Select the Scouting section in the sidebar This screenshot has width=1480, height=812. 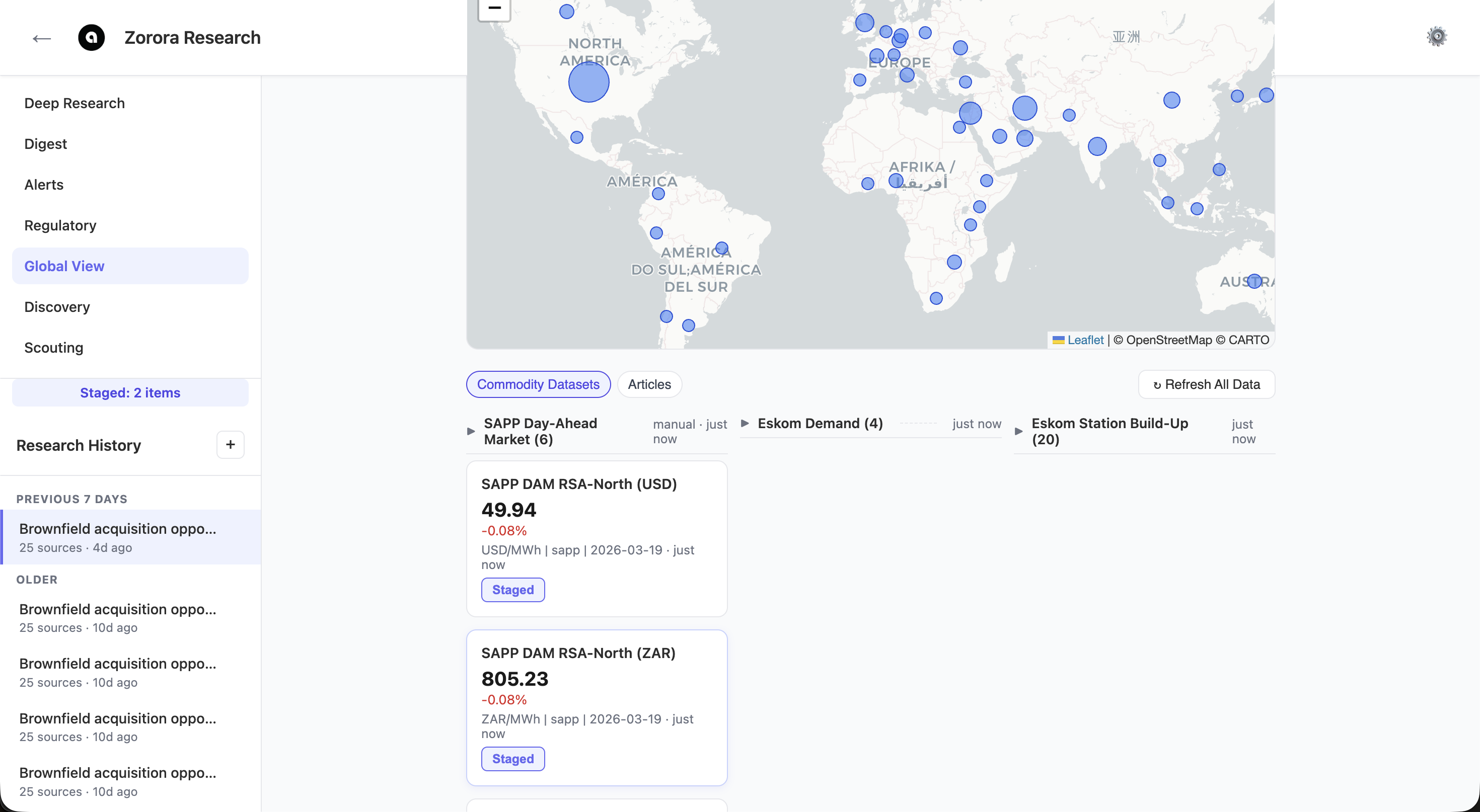53,348
